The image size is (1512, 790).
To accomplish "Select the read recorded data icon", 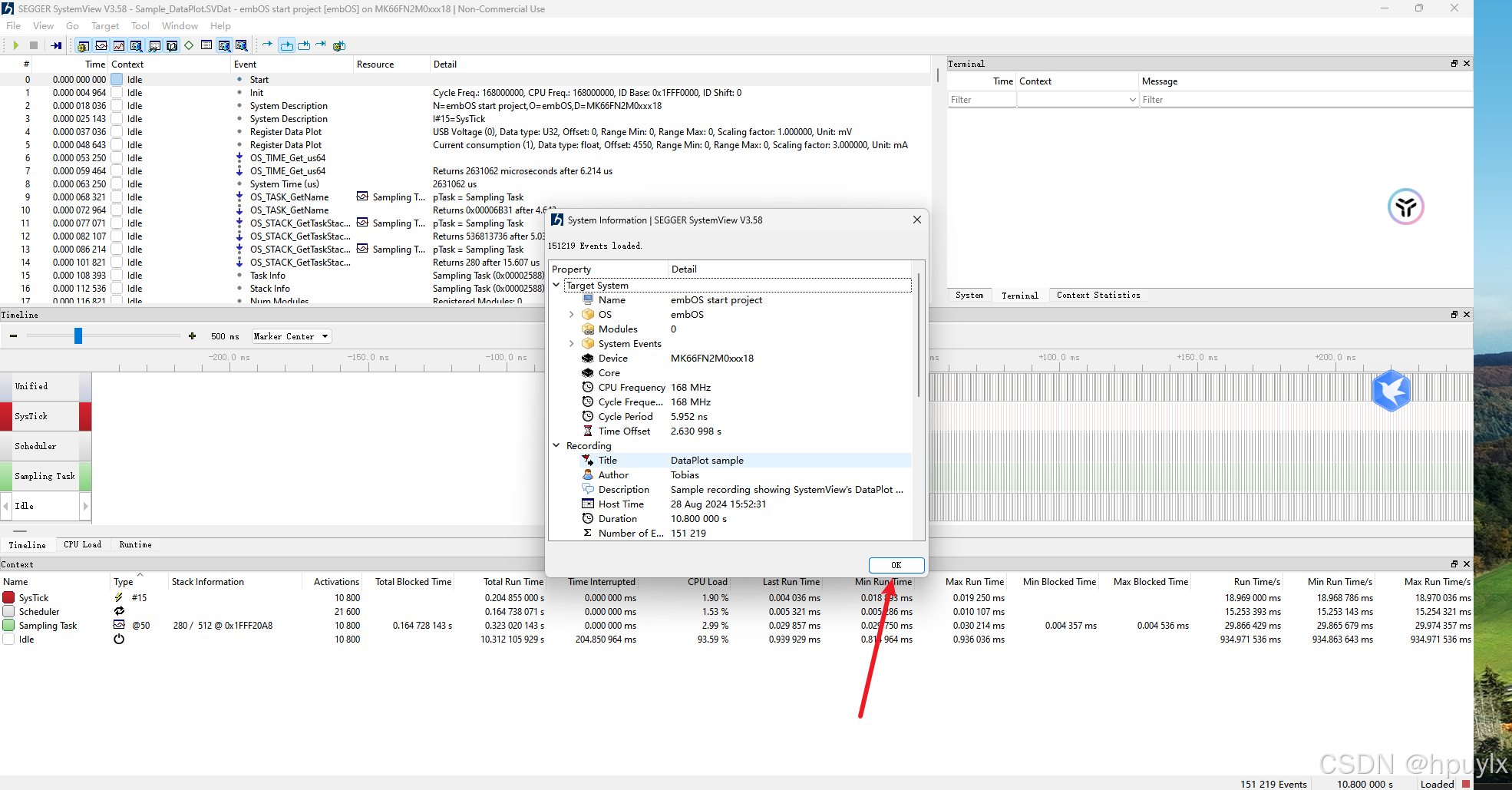I will point(57,45).
